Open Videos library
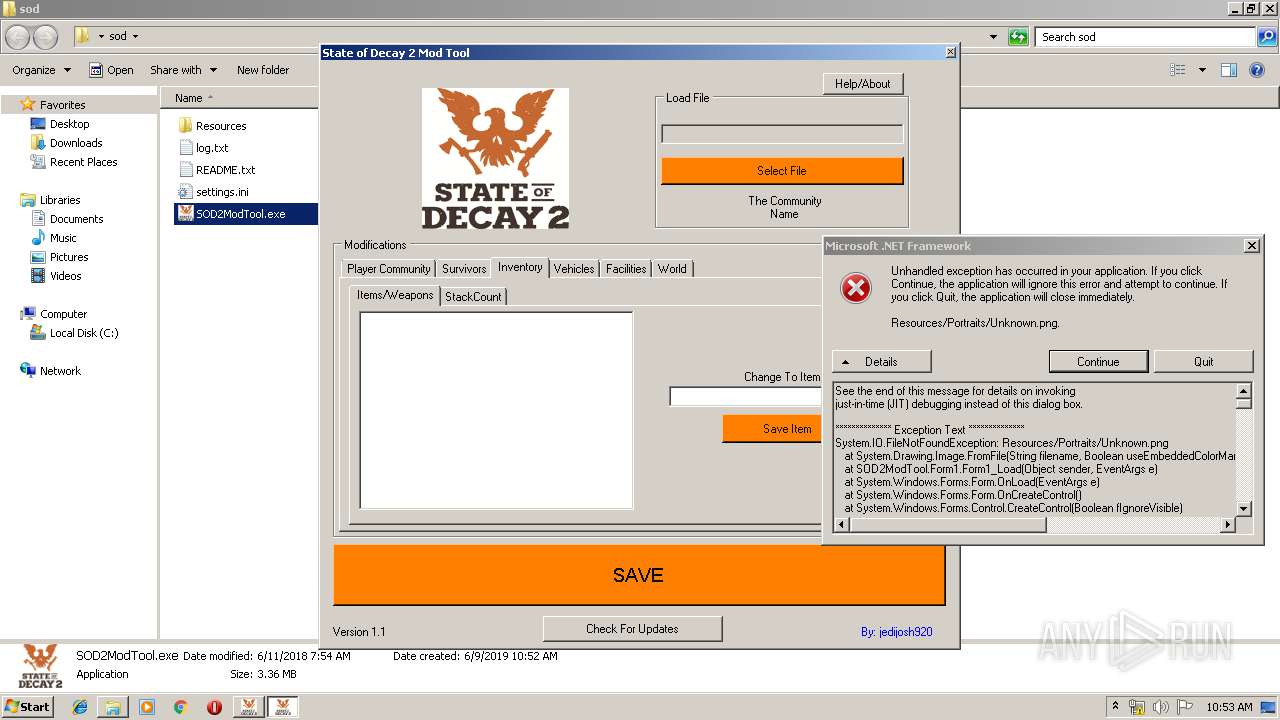The image size is (1280, 720). 66,276
